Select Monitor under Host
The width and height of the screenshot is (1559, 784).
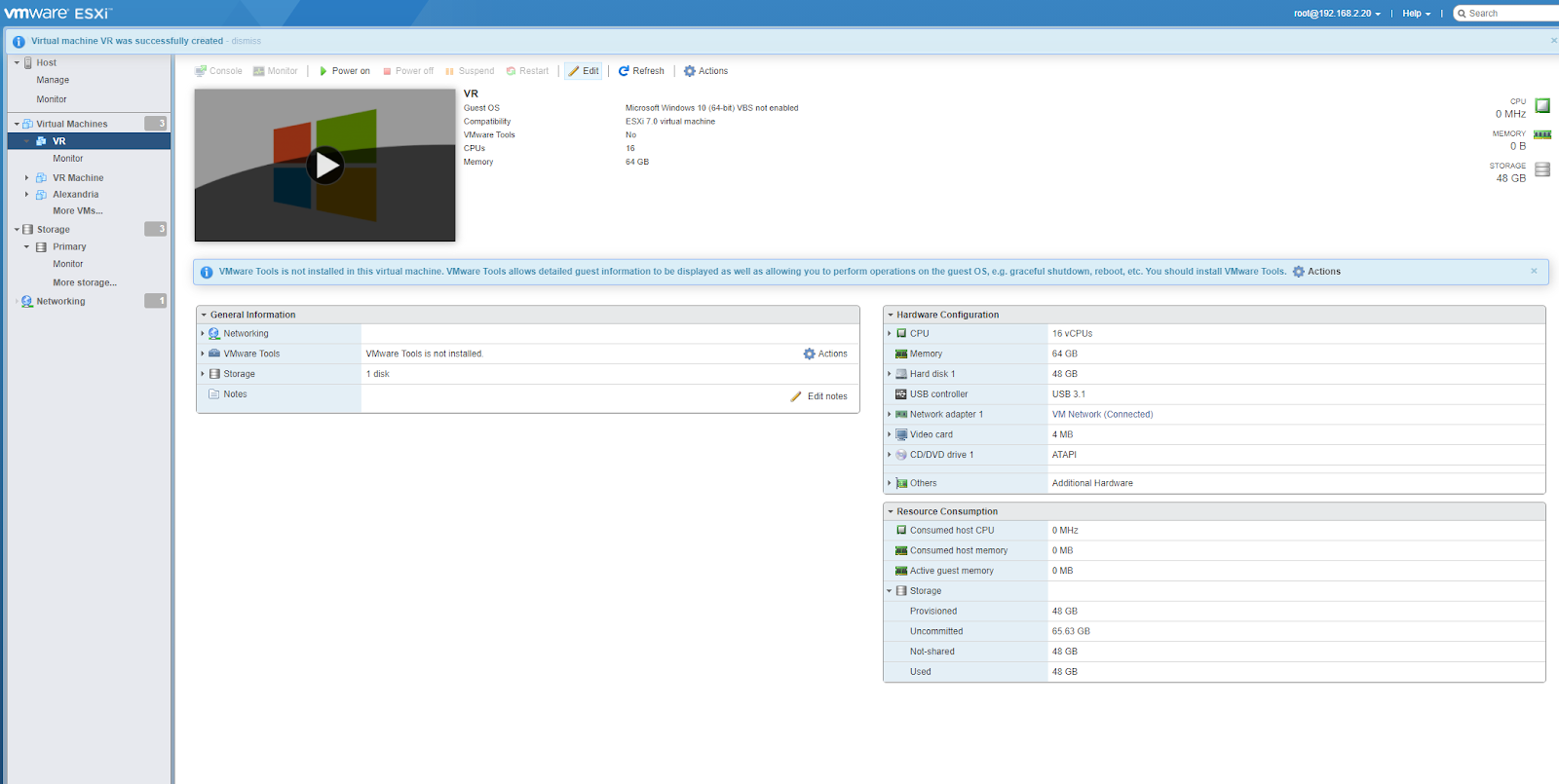[52, 99]
